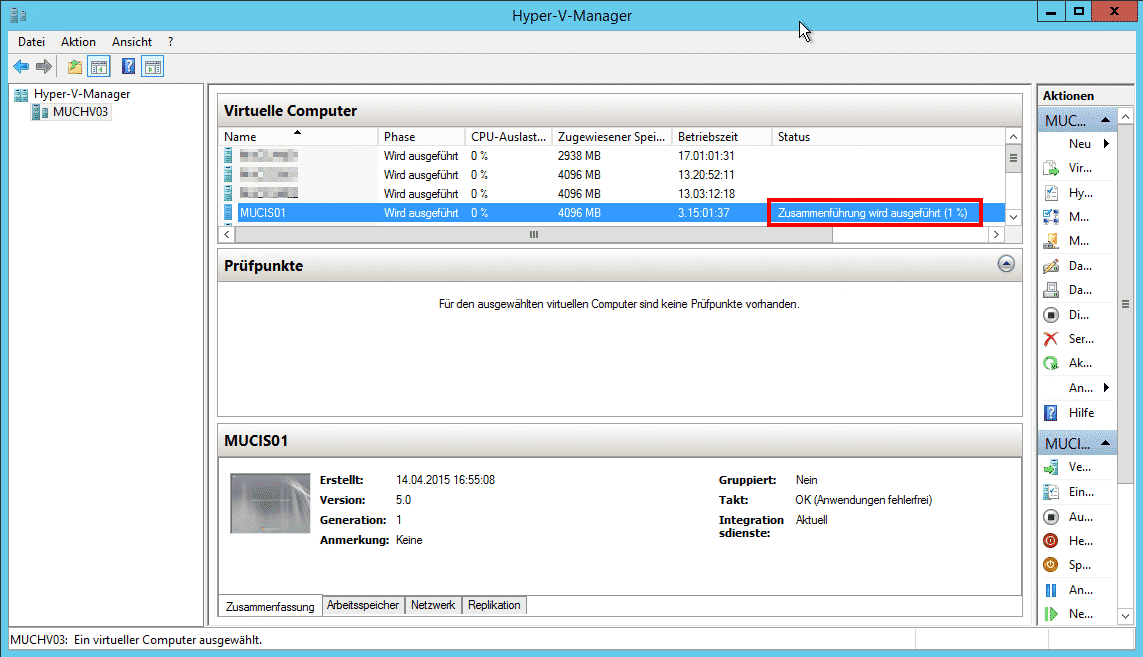Click the Di... stop service action

(1077, 315)
